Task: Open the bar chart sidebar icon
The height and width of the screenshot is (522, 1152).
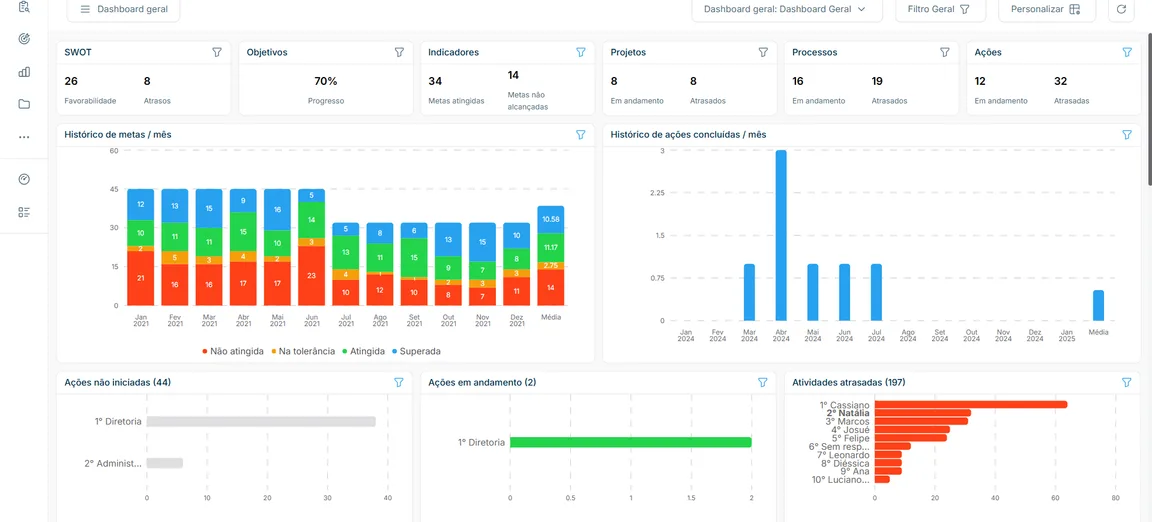Action: tap(24, 71)
